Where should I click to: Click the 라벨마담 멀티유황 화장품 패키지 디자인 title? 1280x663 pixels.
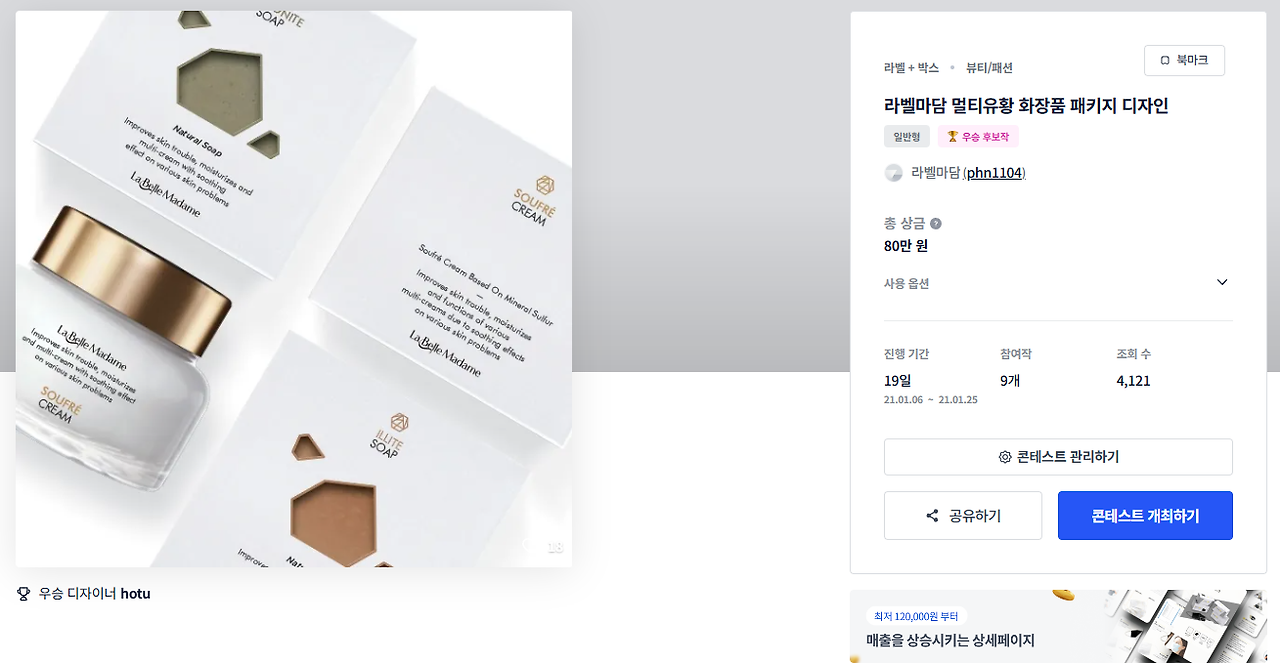tap(1026, 105)
